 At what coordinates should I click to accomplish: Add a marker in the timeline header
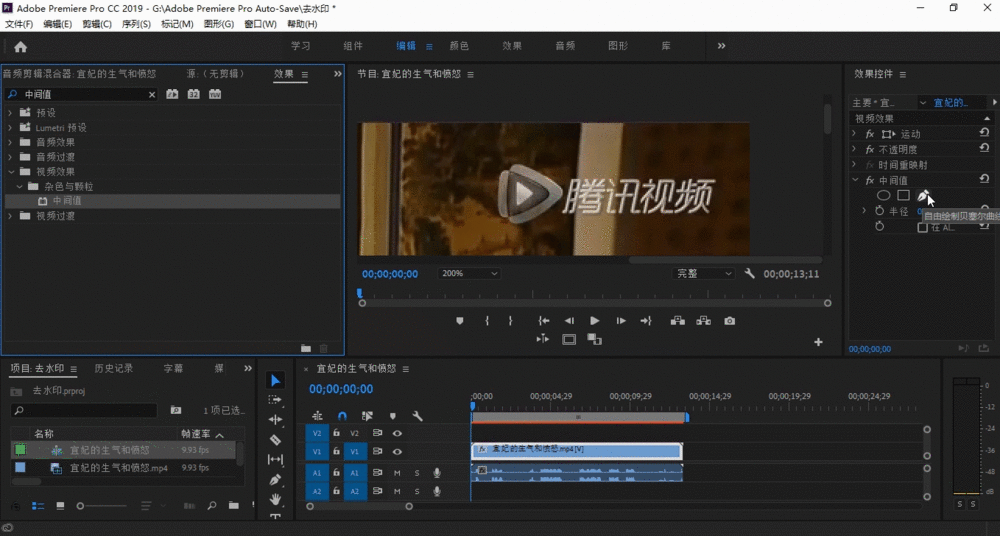(x=393, y=416)
